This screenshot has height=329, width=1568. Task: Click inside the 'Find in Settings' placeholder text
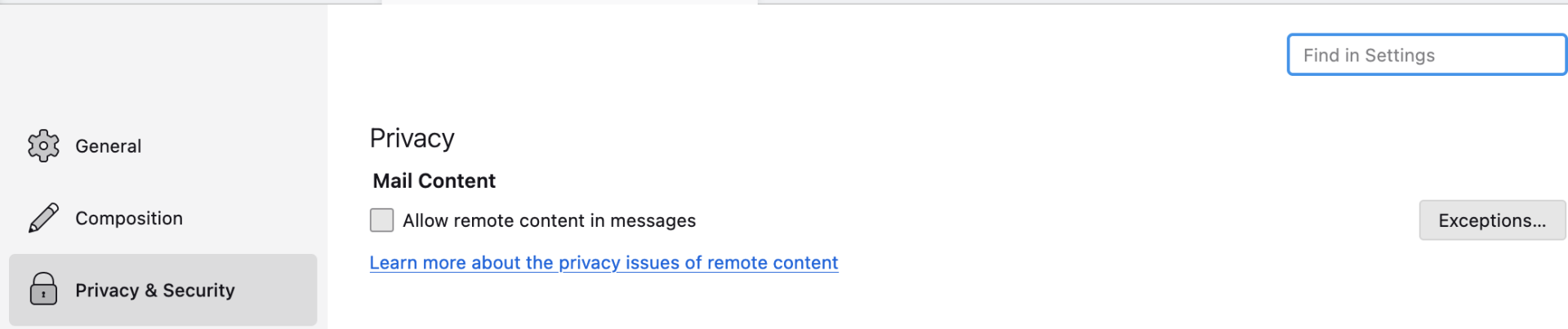pos(1369,55)
